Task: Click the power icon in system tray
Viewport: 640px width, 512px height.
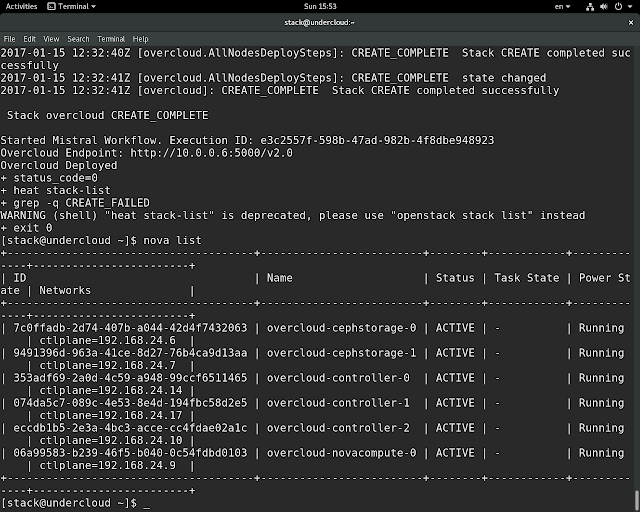Action: tap(618, 7)
